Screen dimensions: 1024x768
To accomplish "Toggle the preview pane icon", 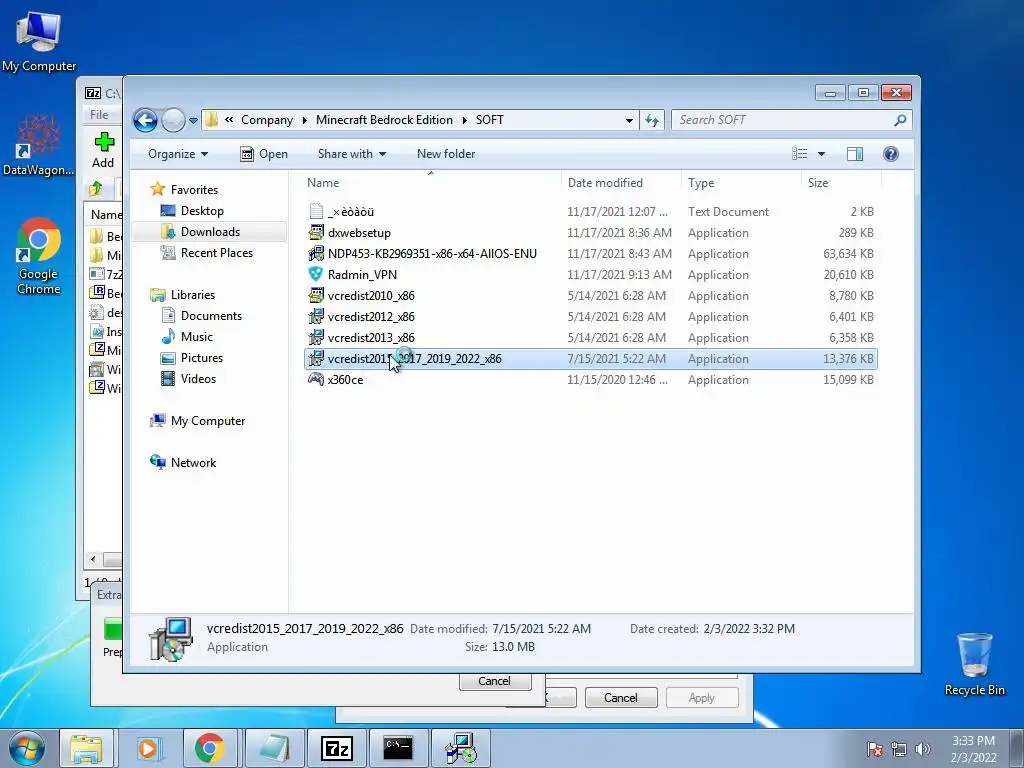I will (855, 154).
